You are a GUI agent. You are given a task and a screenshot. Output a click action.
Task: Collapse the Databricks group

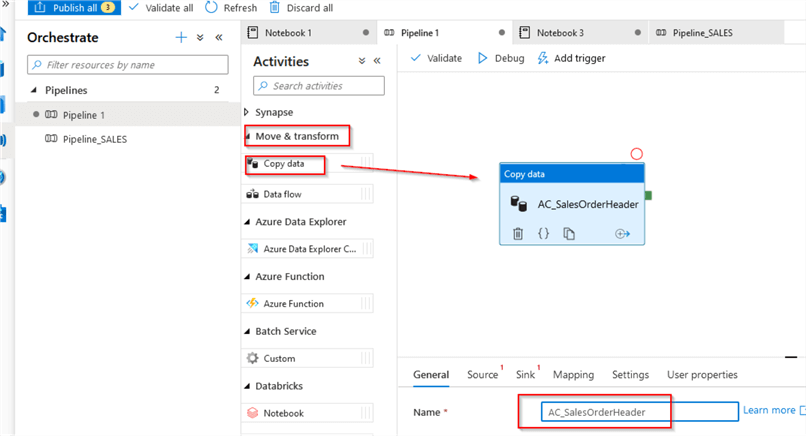pyautogui.click(x=247, y=386)
